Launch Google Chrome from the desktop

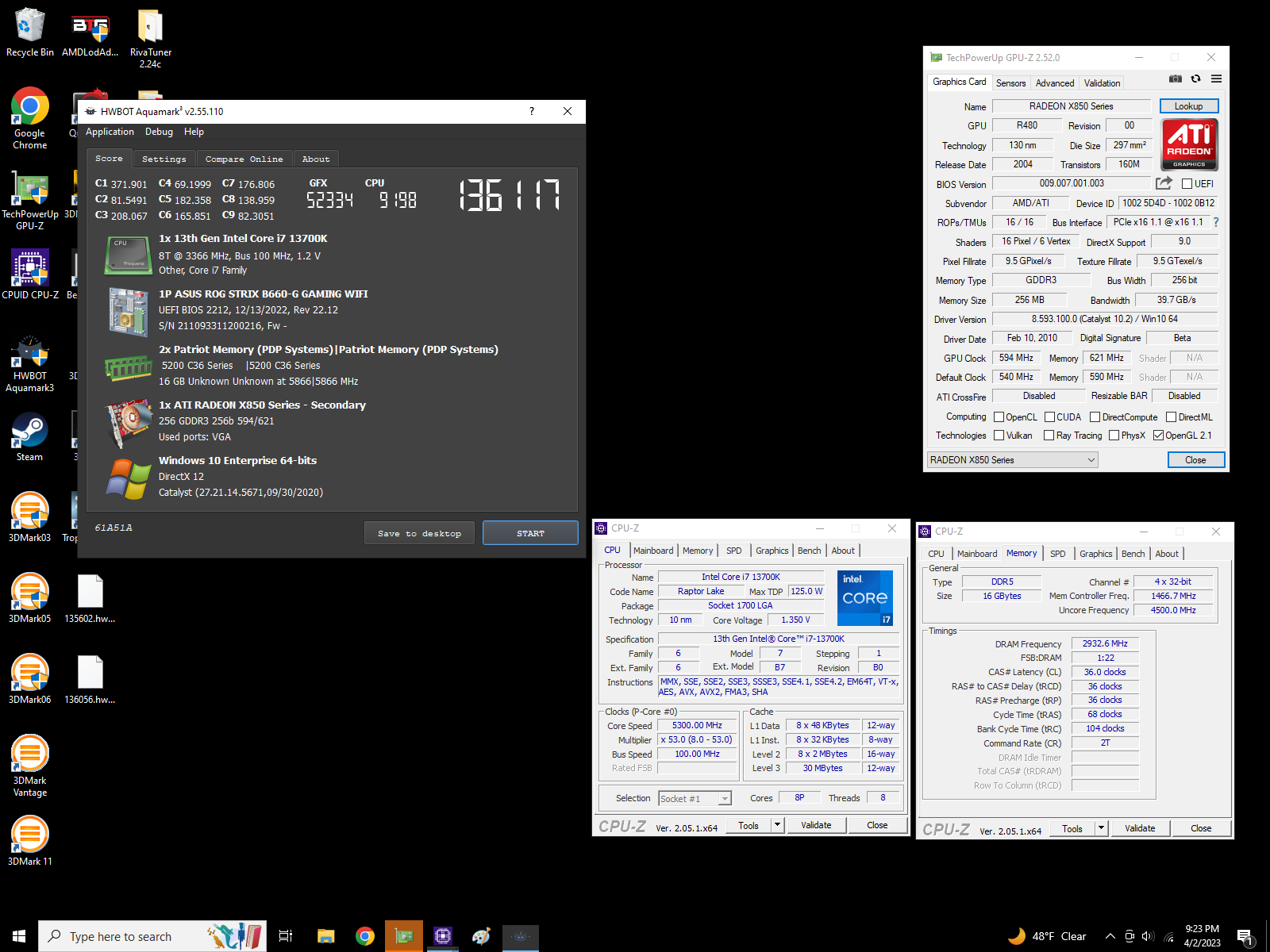click(29, 118)
